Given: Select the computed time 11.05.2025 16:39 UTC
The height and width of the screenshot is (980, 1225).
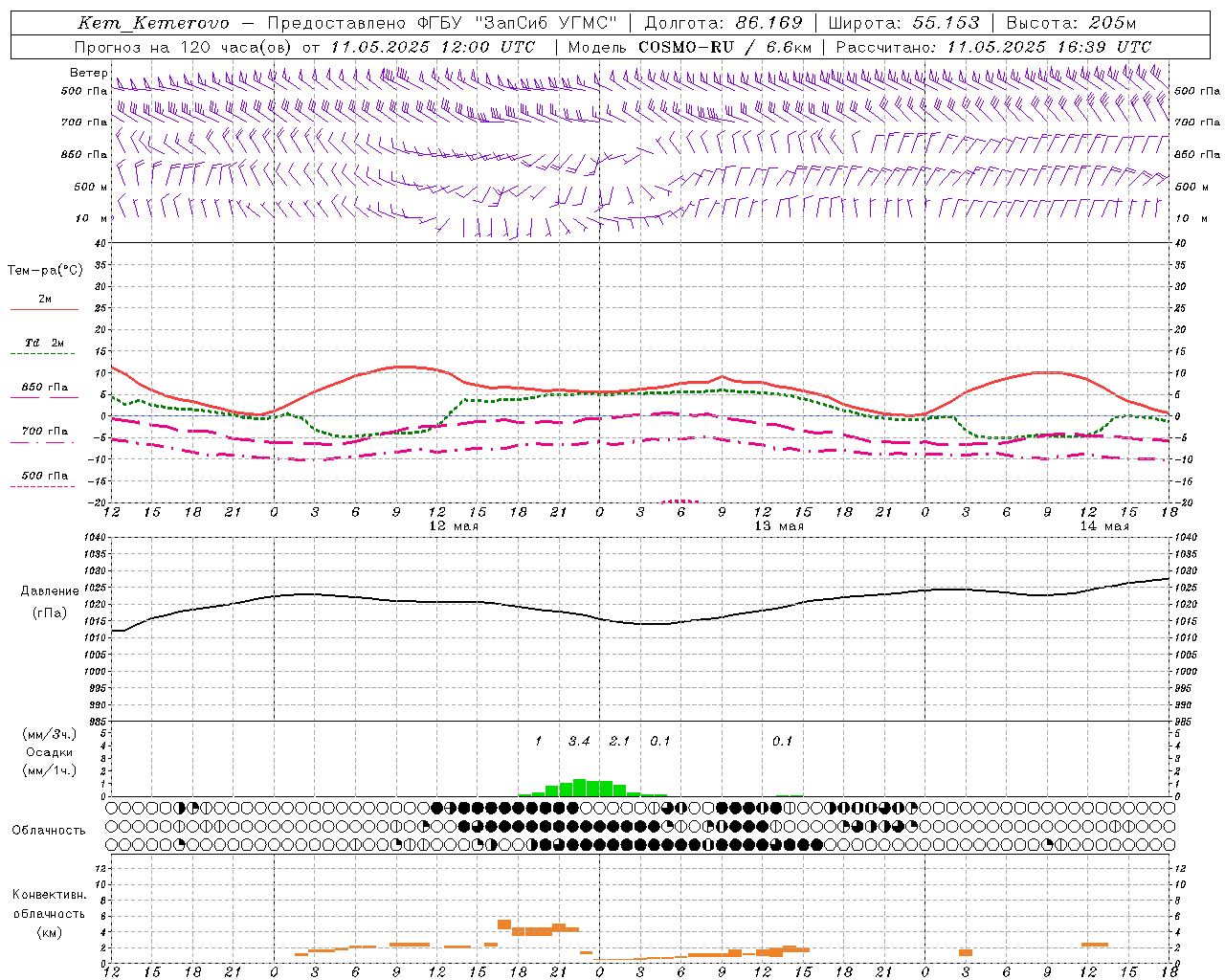Looking at the screenshot, I should coord(1049,47).
